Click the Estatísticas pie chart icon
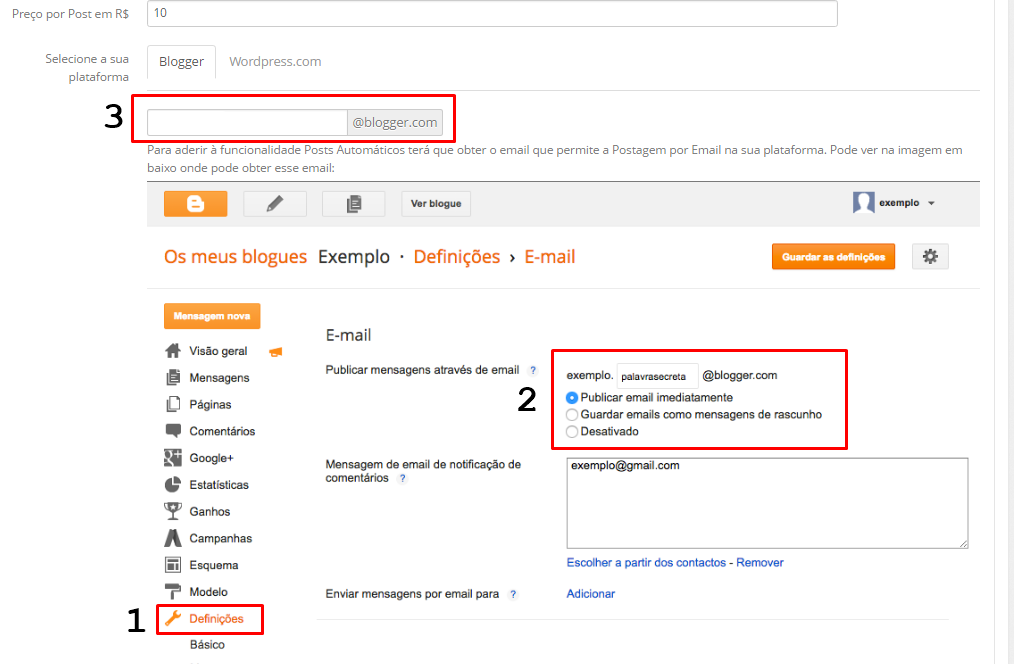 tap(173, 484)
